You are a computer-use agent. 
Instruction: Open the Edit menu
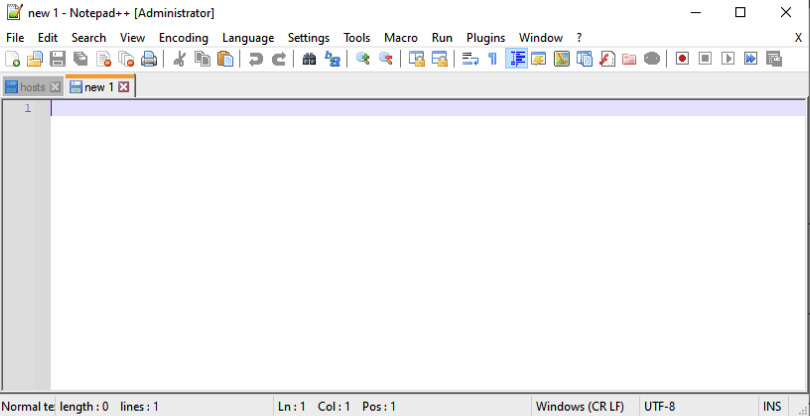(x=48, y=38)
